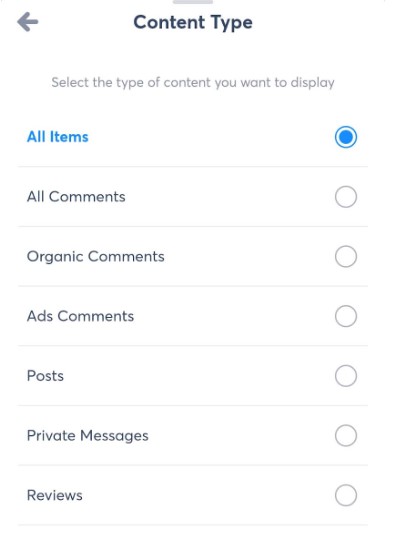The image size is (407, 537).
Task: Tap the Posts option text
Action: (45, 376)
